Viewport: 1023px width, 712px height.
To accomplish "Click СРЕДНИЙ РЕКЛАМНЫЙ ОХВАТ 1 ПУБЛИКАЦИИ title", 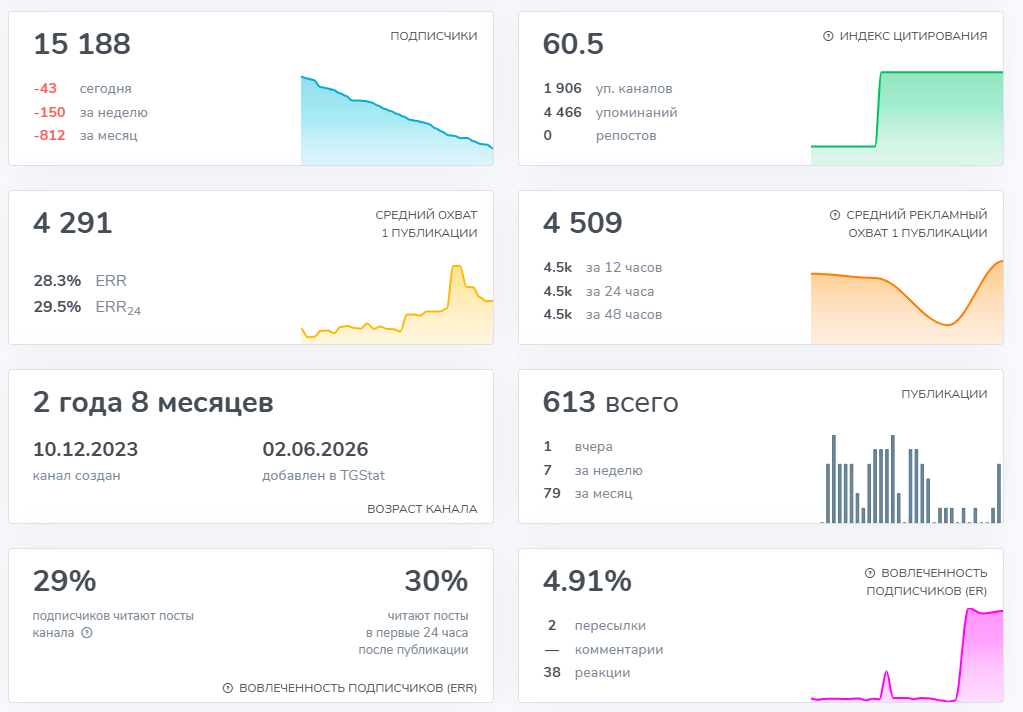I will [x=916, y=224].
